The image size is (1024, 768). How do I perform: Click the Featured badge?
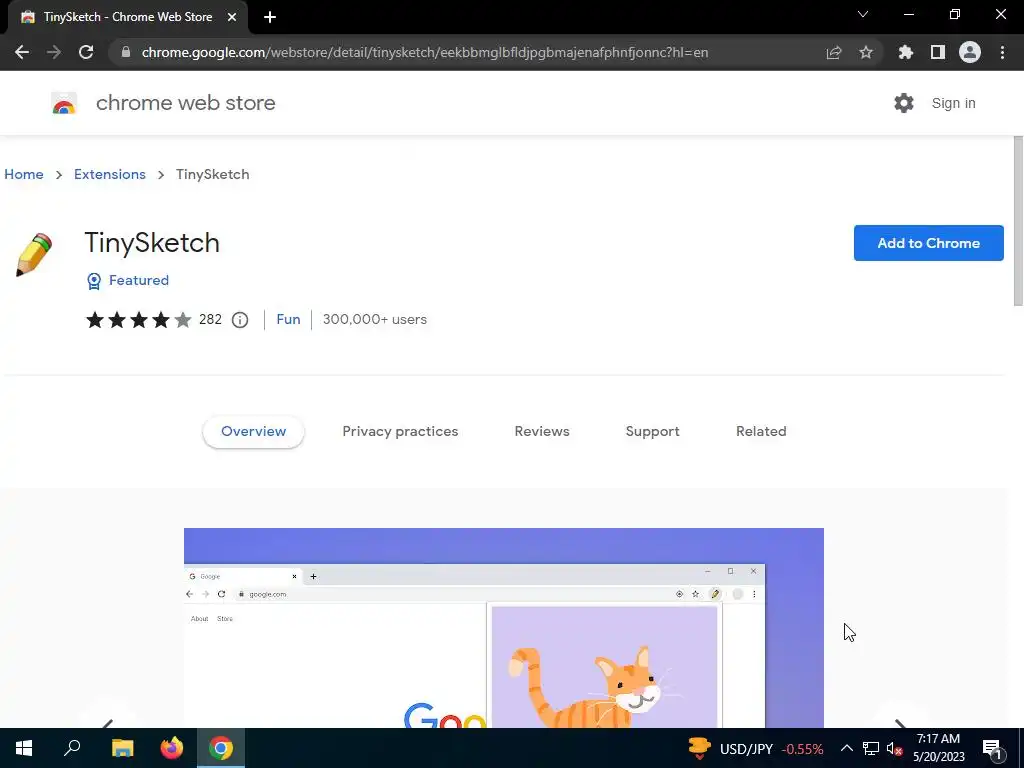(x=128, y=280)
